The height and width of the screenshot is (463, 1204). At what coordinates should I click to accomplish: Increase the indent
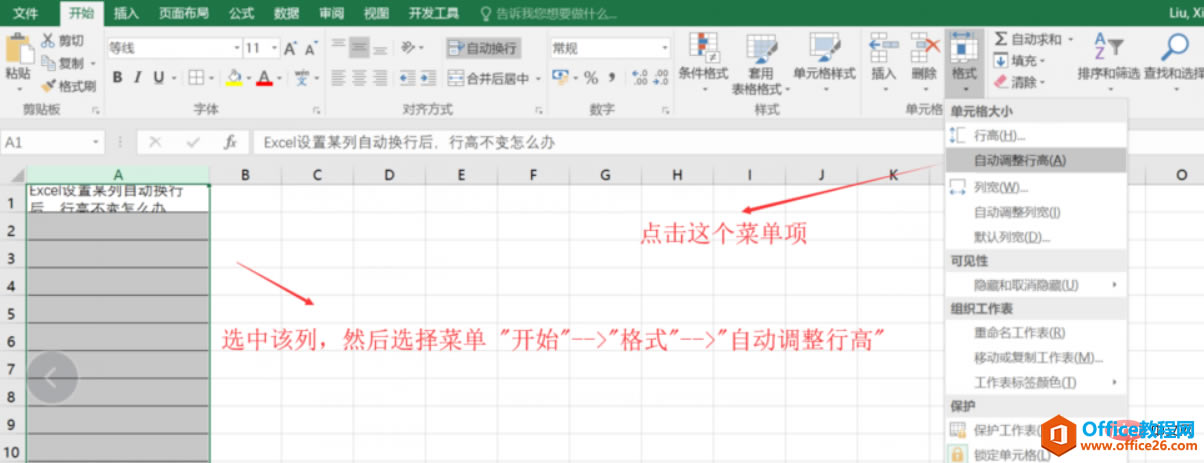point(427,78)
